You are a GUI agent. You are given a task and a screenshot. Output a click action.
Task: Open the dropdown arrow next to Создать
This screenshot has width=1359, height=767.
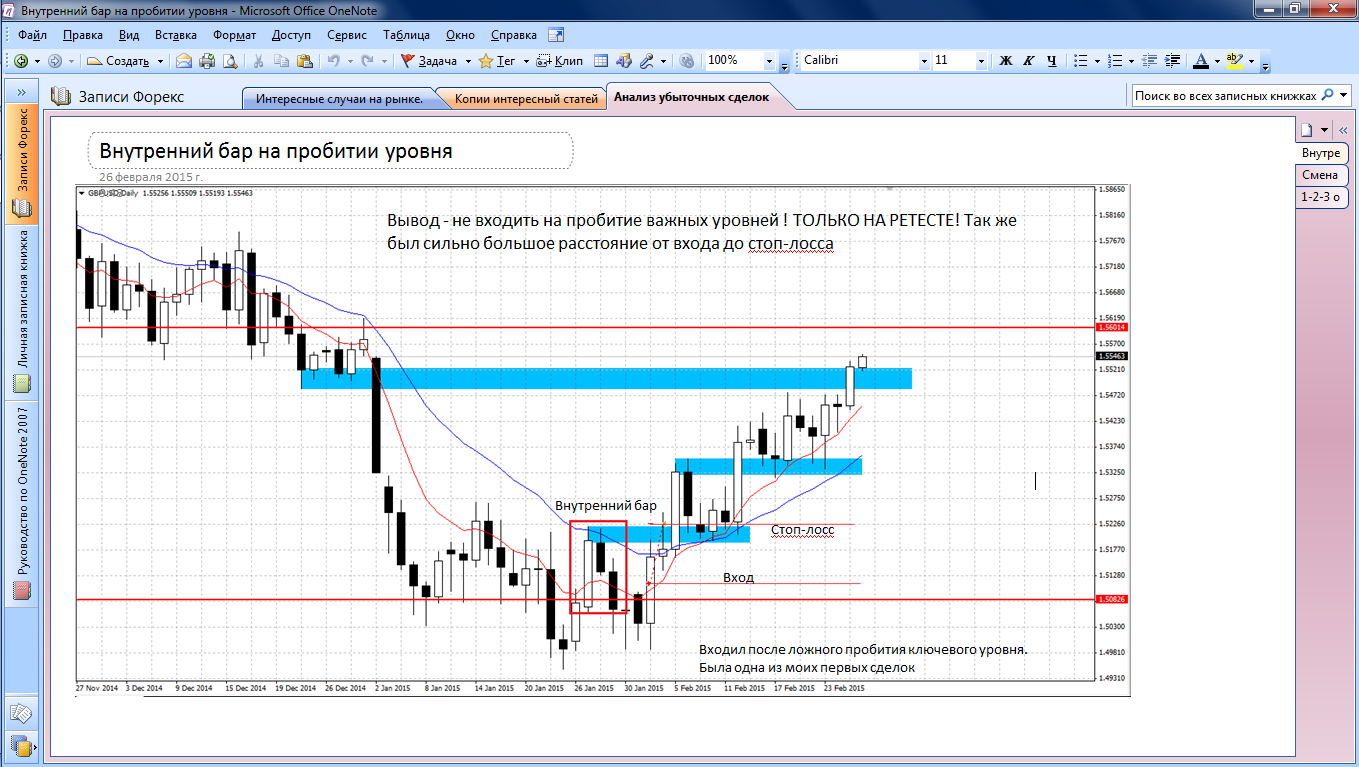160,61
